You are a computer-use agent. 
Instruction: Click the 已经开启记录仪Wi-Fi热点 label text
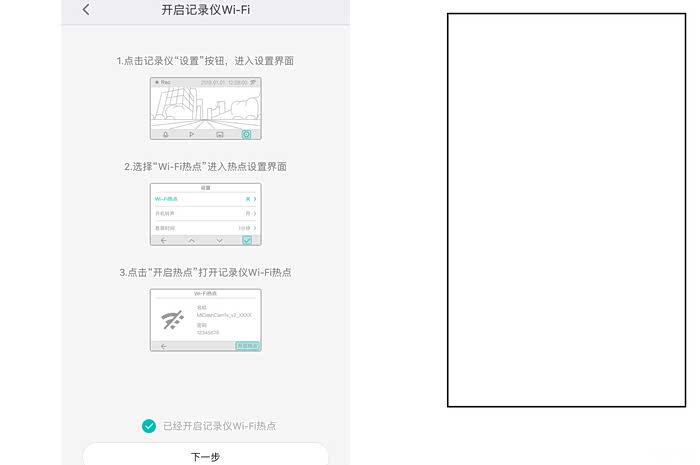219,426
